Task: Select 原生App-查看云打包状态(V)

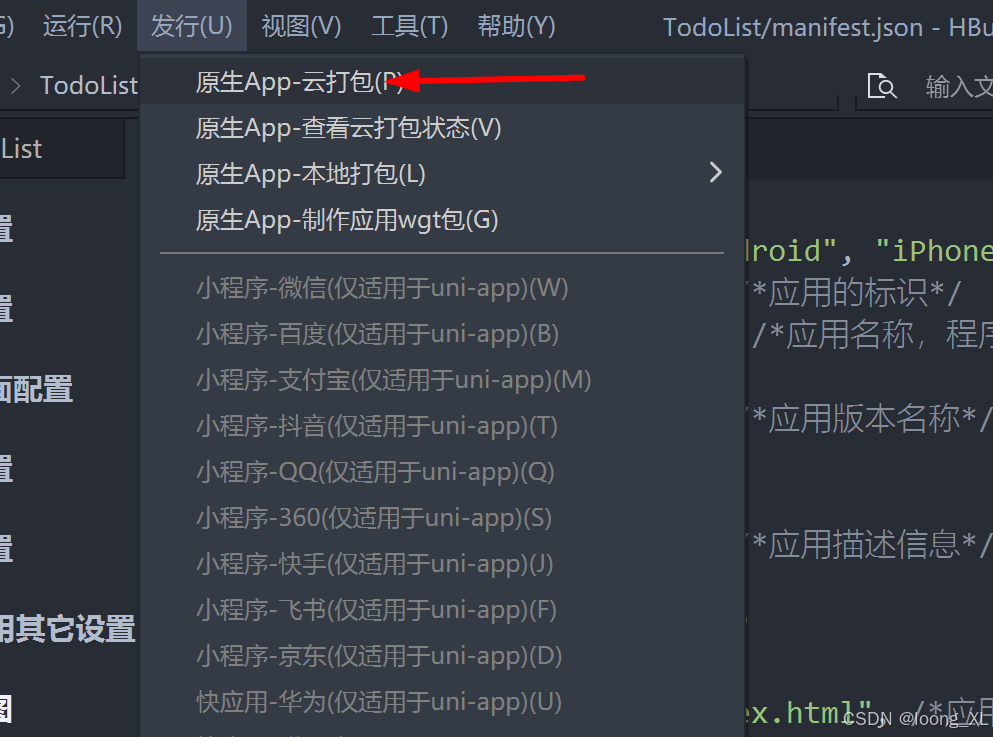Action: pyautogui.click(x=442, y=128)
